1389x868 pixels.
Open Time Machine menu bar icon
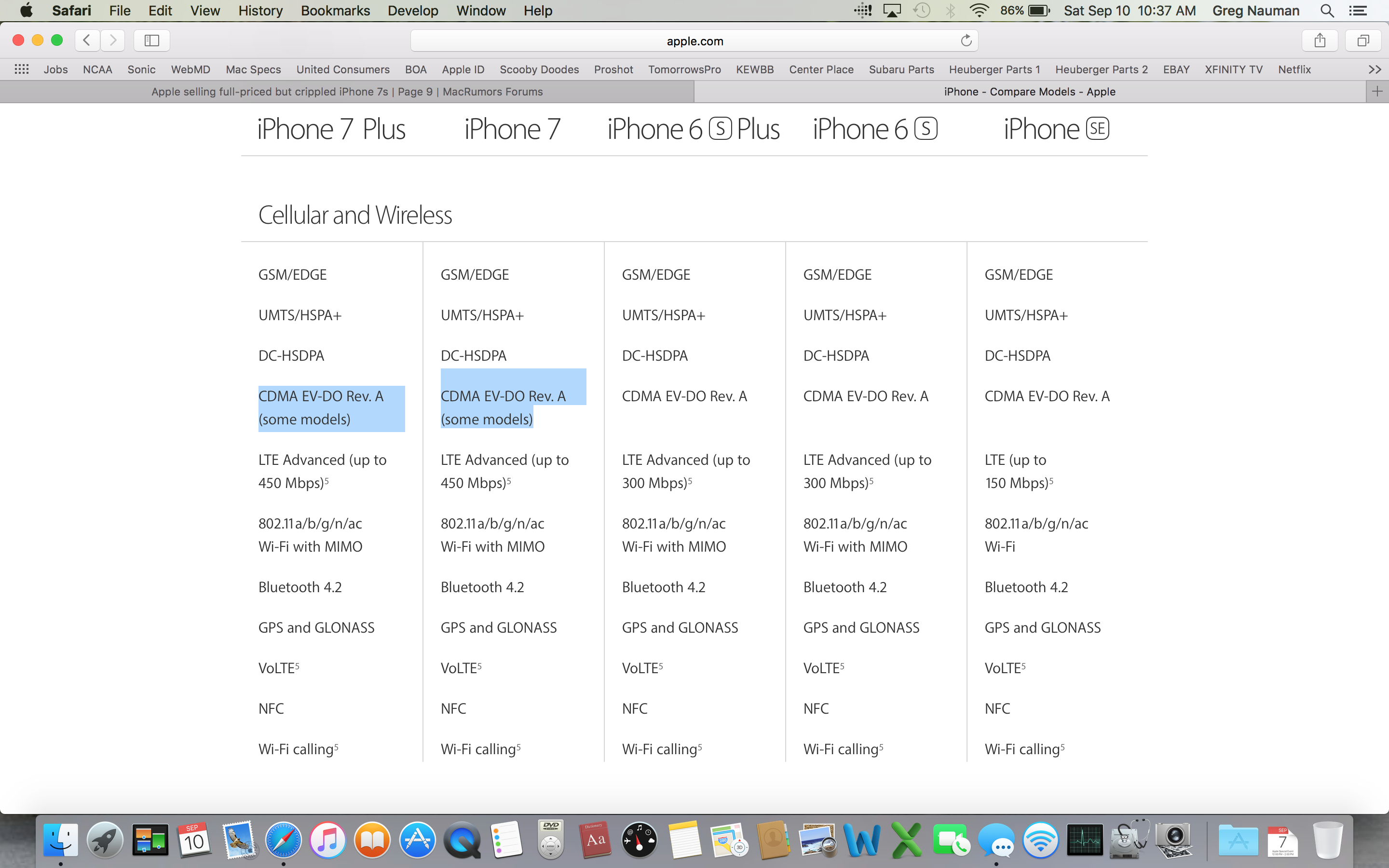[922, 10]
